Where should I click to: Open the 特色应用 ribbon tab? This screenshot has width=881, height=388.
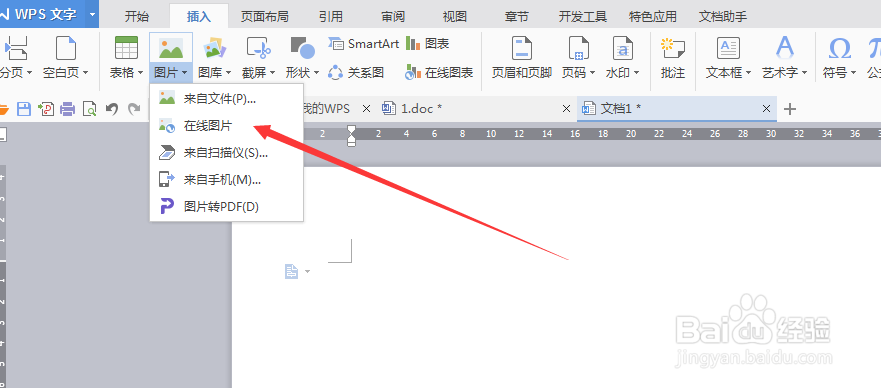click(652, 16)
